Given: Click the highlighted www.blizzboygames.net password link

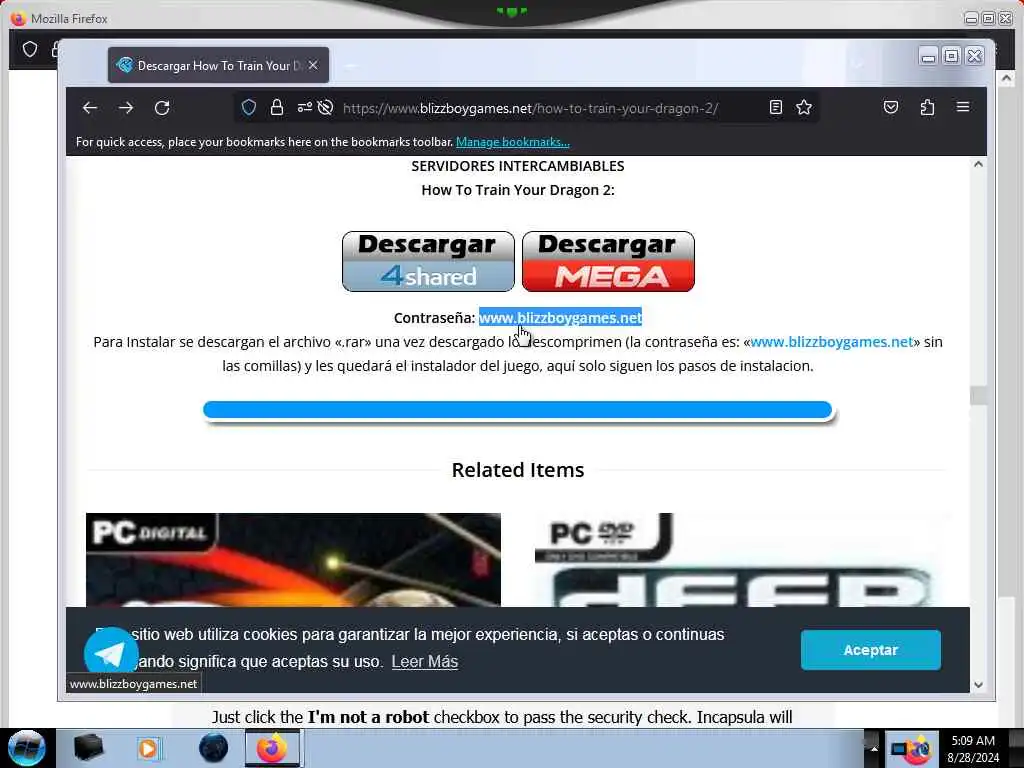Looking at the screenshot, I should tap(560, 317).
